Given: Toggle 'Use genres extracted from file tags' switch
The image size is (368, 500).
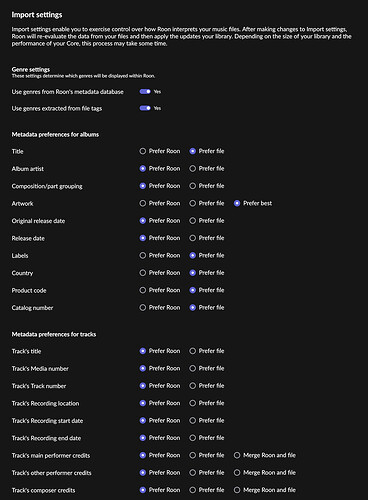Looking at the screenshot, I should (x=145, y=108).
